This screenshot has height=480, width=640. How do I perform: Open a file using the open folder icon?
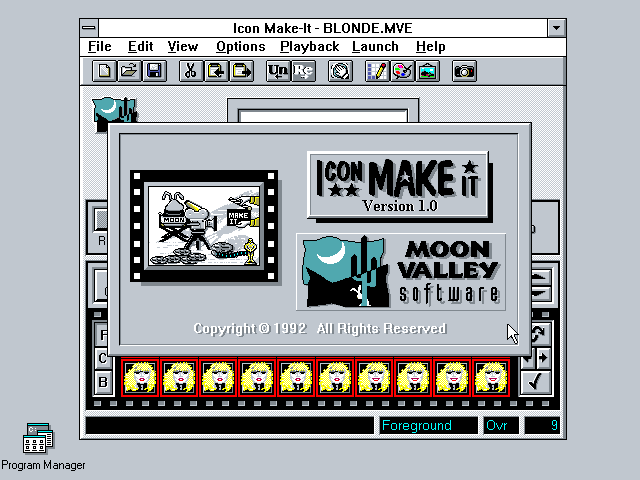coord(129,71)
